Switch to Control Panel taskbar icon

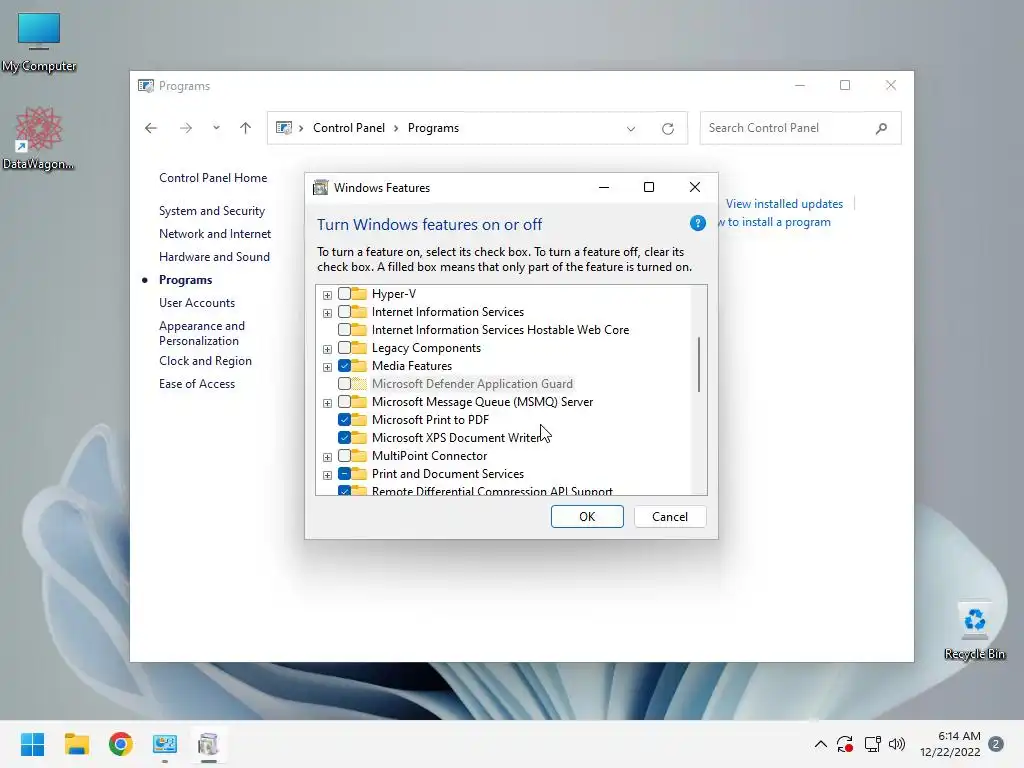[165, 744]
